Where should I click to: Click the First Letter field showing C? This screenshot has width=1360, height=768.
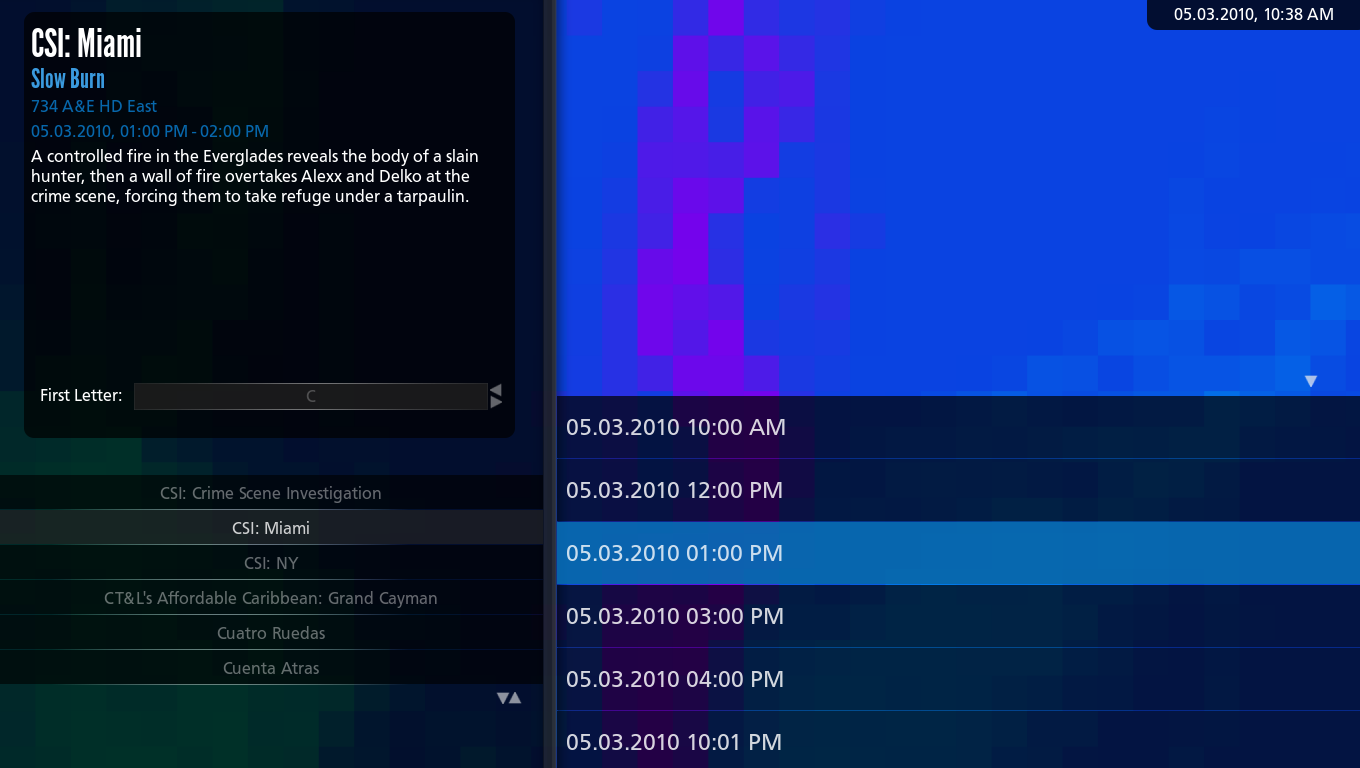pyautogui.click(x=310, y=396)
